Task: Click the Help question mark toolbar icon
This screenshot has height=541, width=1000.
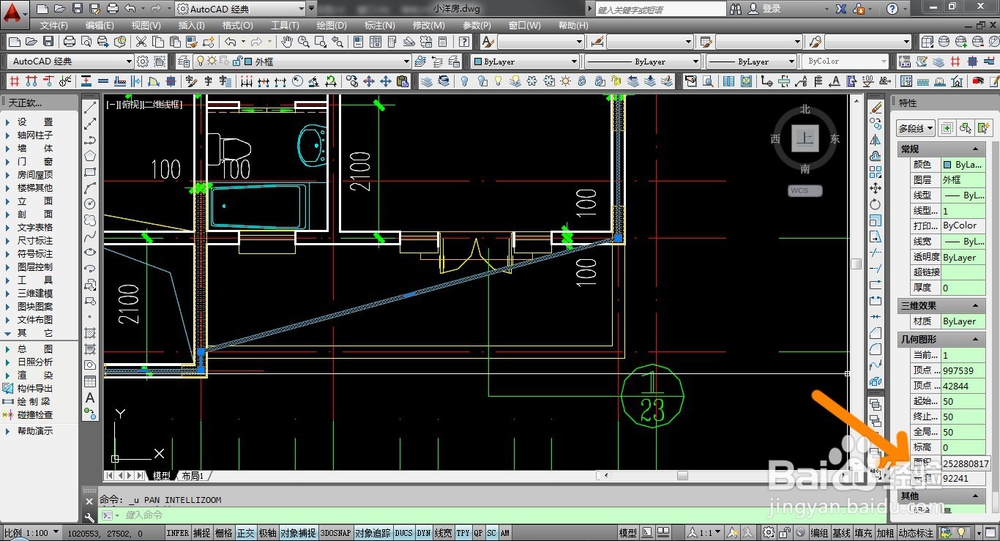Action: click(x=464, y=42)
